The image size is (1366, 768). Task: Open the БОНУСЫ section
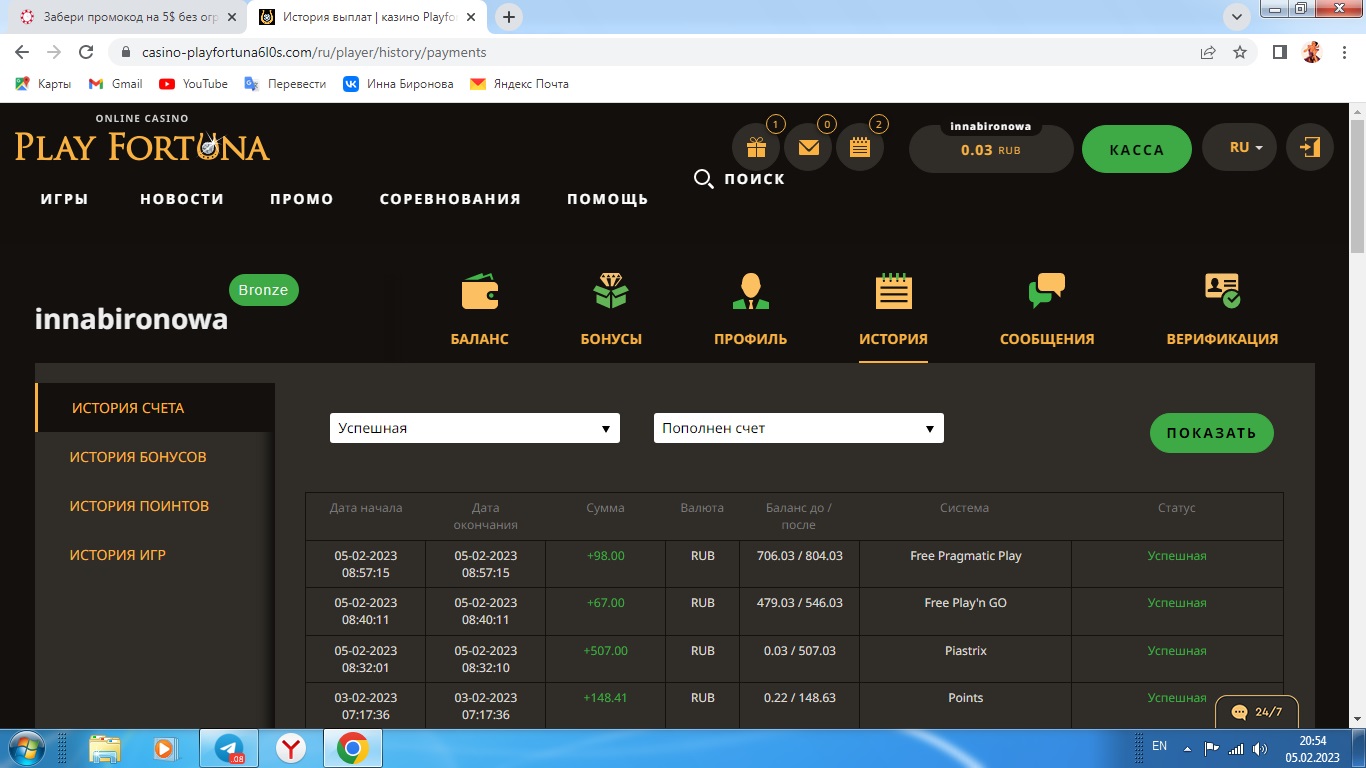[x=611, y=309]
